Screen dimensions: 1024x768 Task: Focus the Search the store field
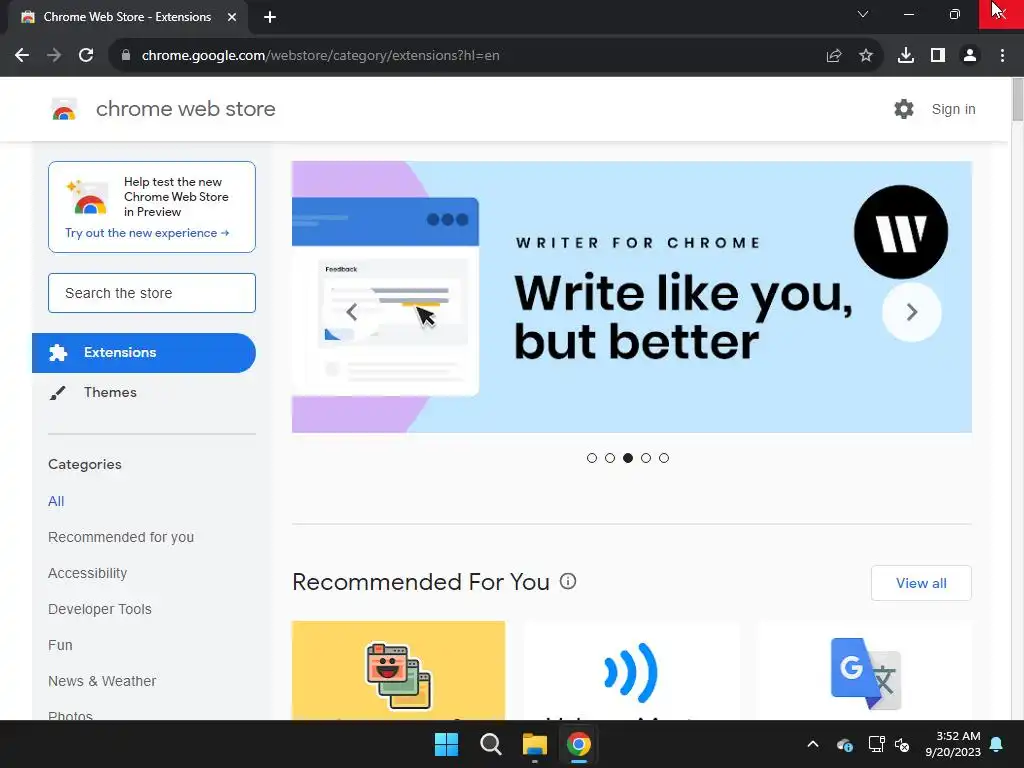tap(152, 293)
